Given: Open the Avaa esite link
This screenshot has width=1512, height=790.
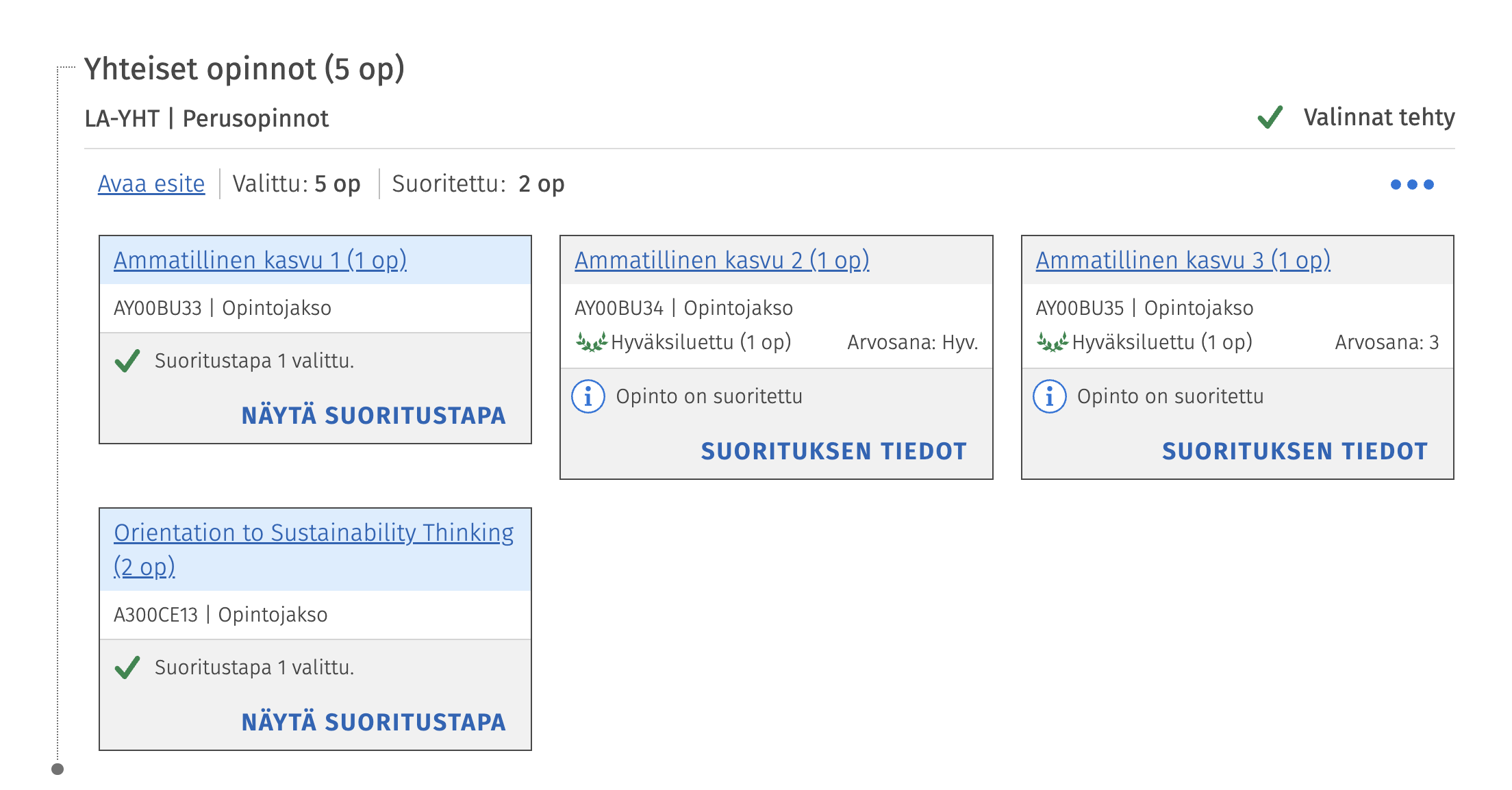Looking at the screenshot, I should [151, 184].
